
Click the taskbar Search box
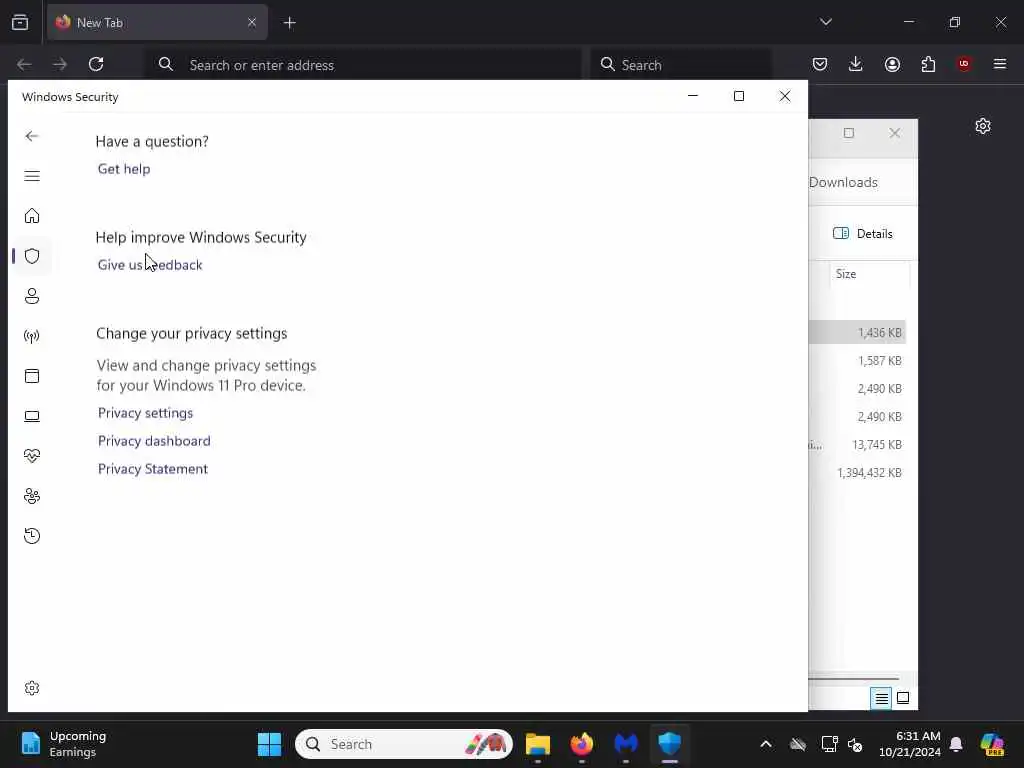pos(404,744)
